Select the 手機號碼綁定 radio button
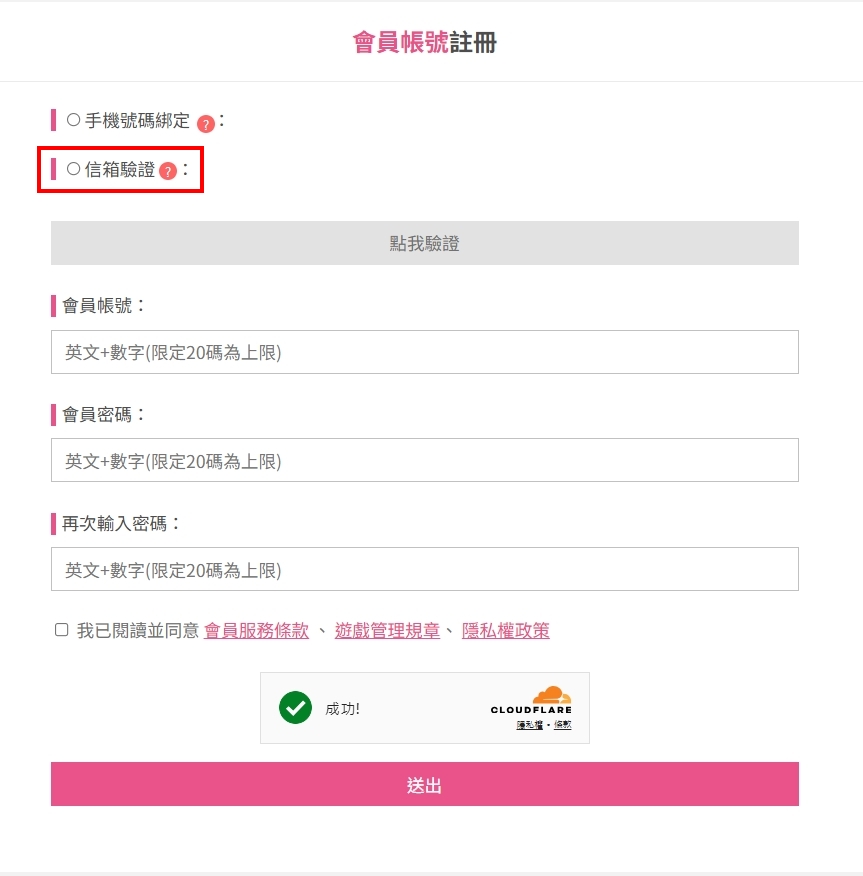 point(73,120)
